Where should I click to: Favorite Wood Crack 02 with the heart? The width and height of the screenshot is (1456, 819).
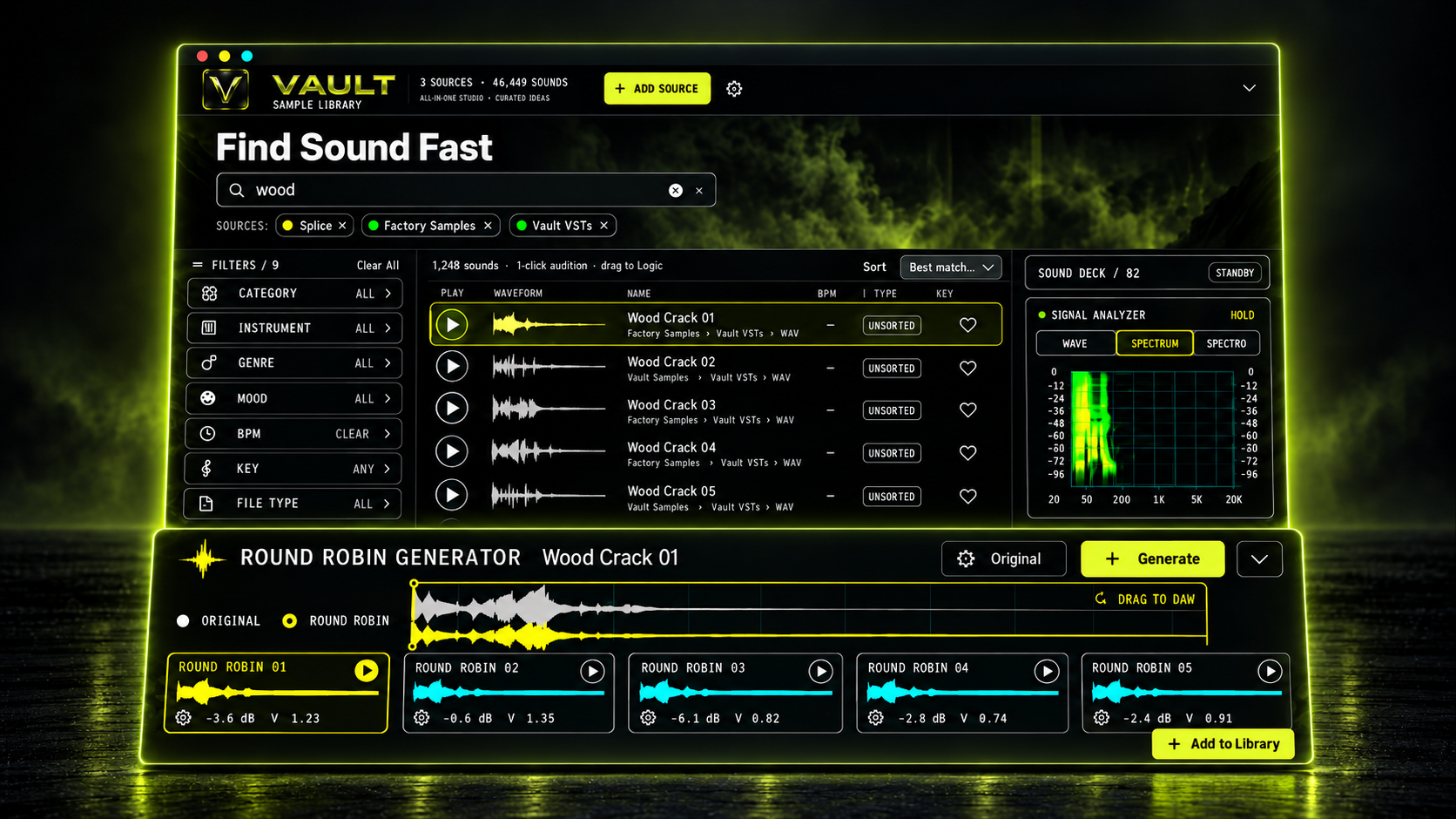[x=967, y=368]
